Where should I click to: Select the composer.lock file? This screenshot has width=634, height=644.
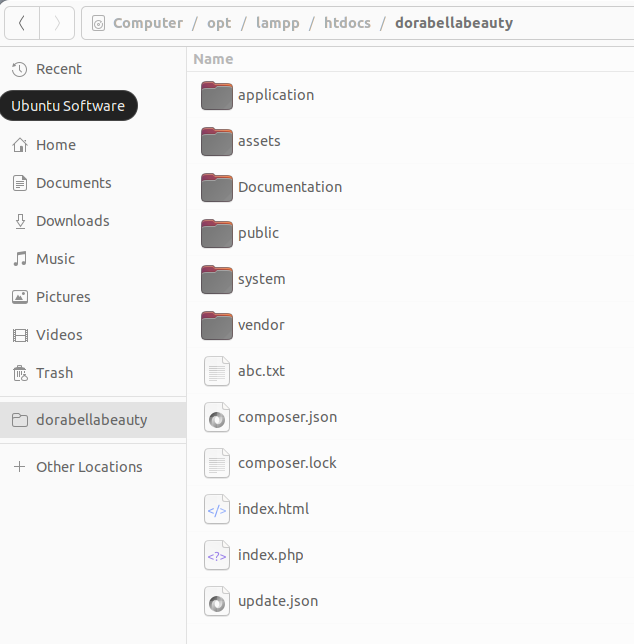pos(286,463)
